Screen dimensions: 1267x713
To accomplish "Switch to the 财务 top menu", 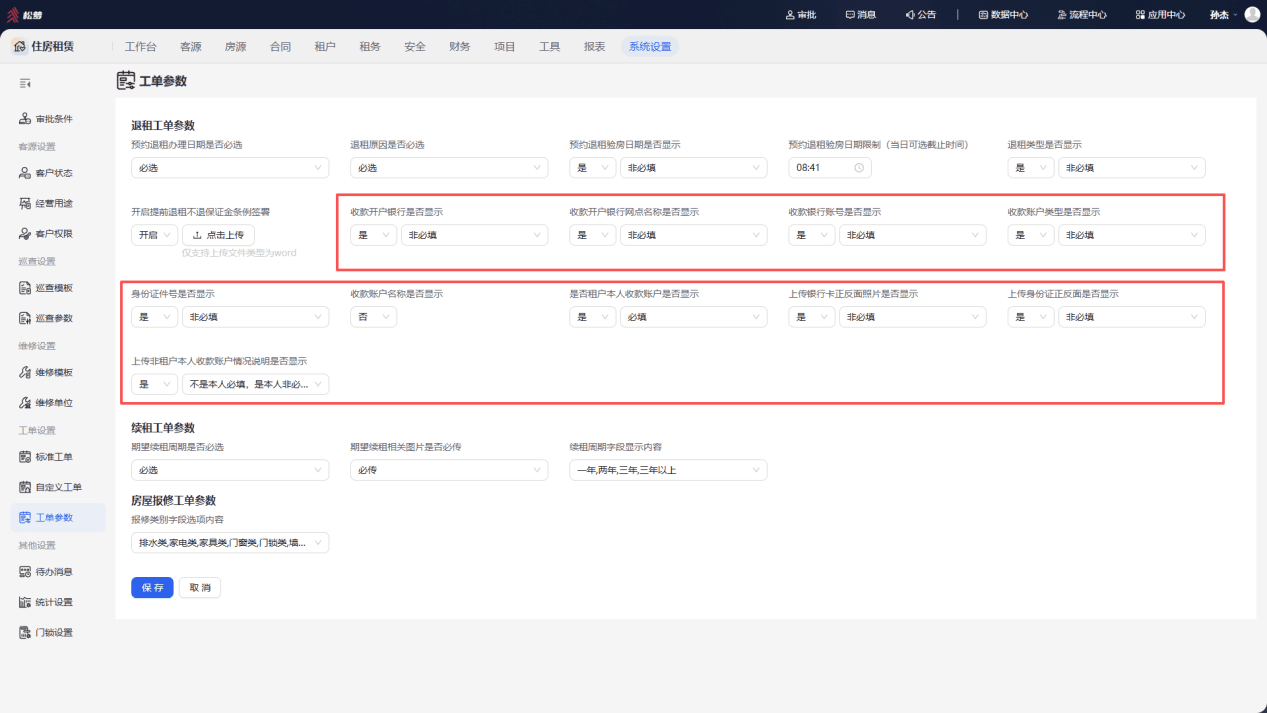I will (460, 47).
